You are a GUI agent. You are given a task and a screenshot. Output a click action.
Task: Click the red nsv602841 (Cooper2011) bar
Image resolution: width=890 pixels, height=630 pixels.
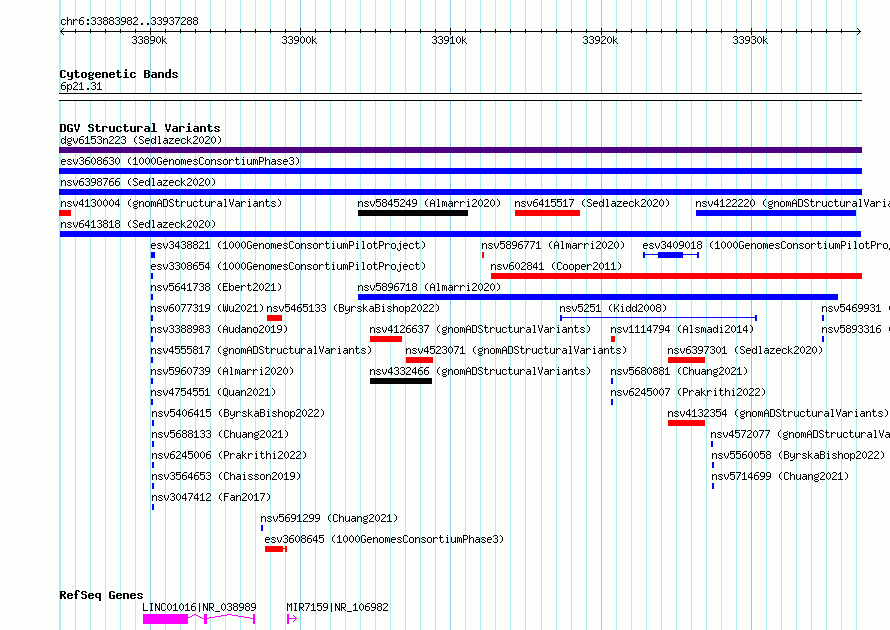pyautogui.click(x=677, y=276)
